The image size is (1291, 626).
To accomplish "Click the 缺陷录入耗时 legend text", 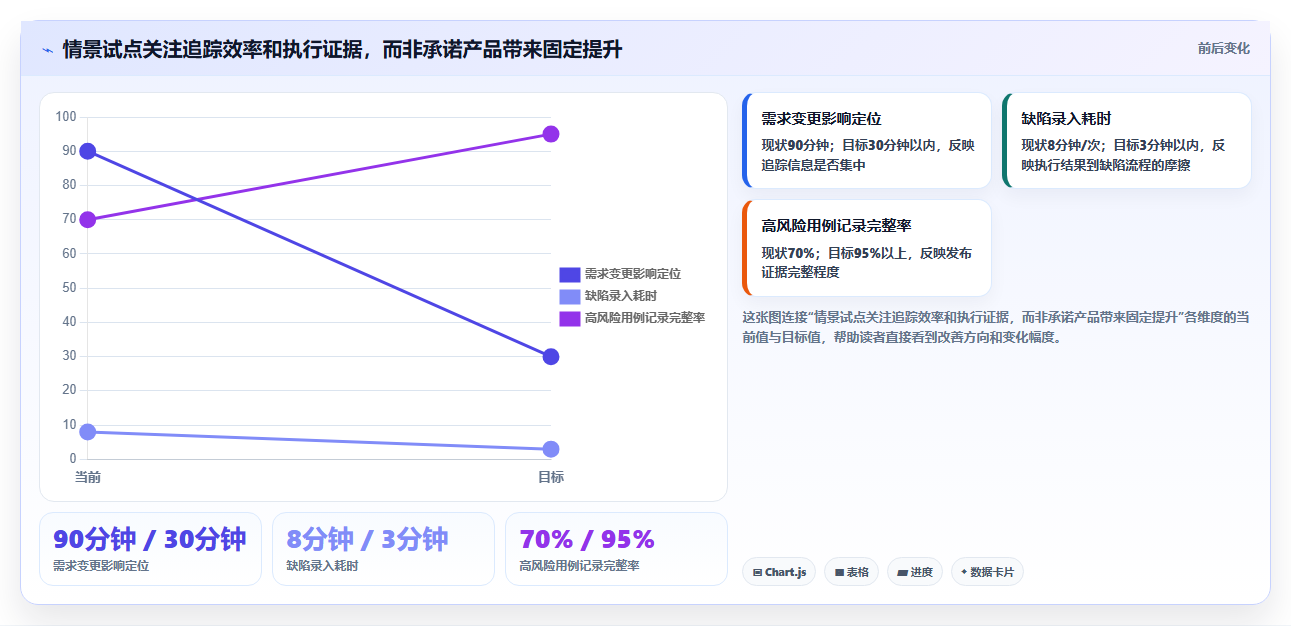I will (621, 296).
